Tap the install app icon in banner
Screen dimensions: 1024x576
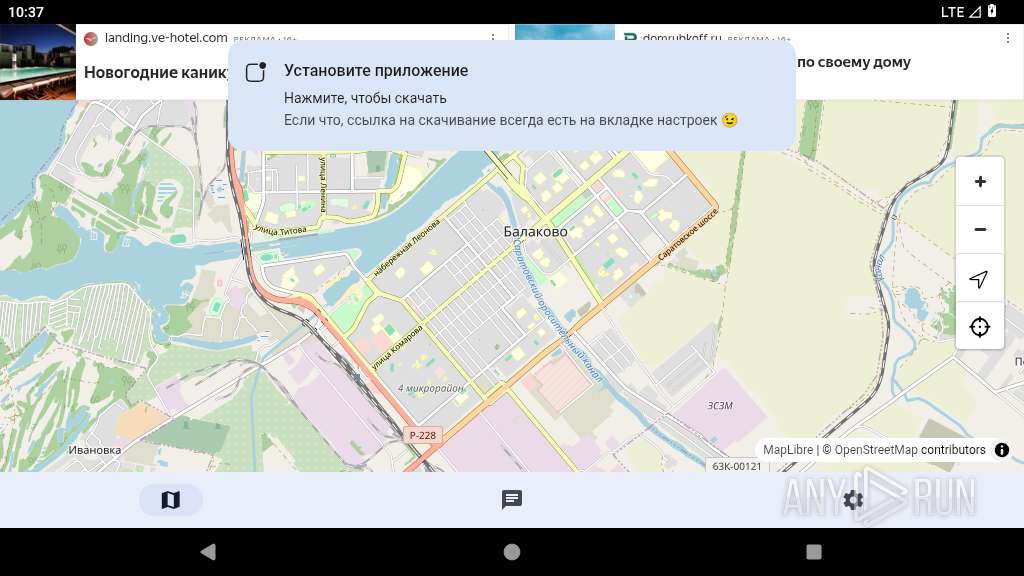pyautogui.click(x=255, y=72)
